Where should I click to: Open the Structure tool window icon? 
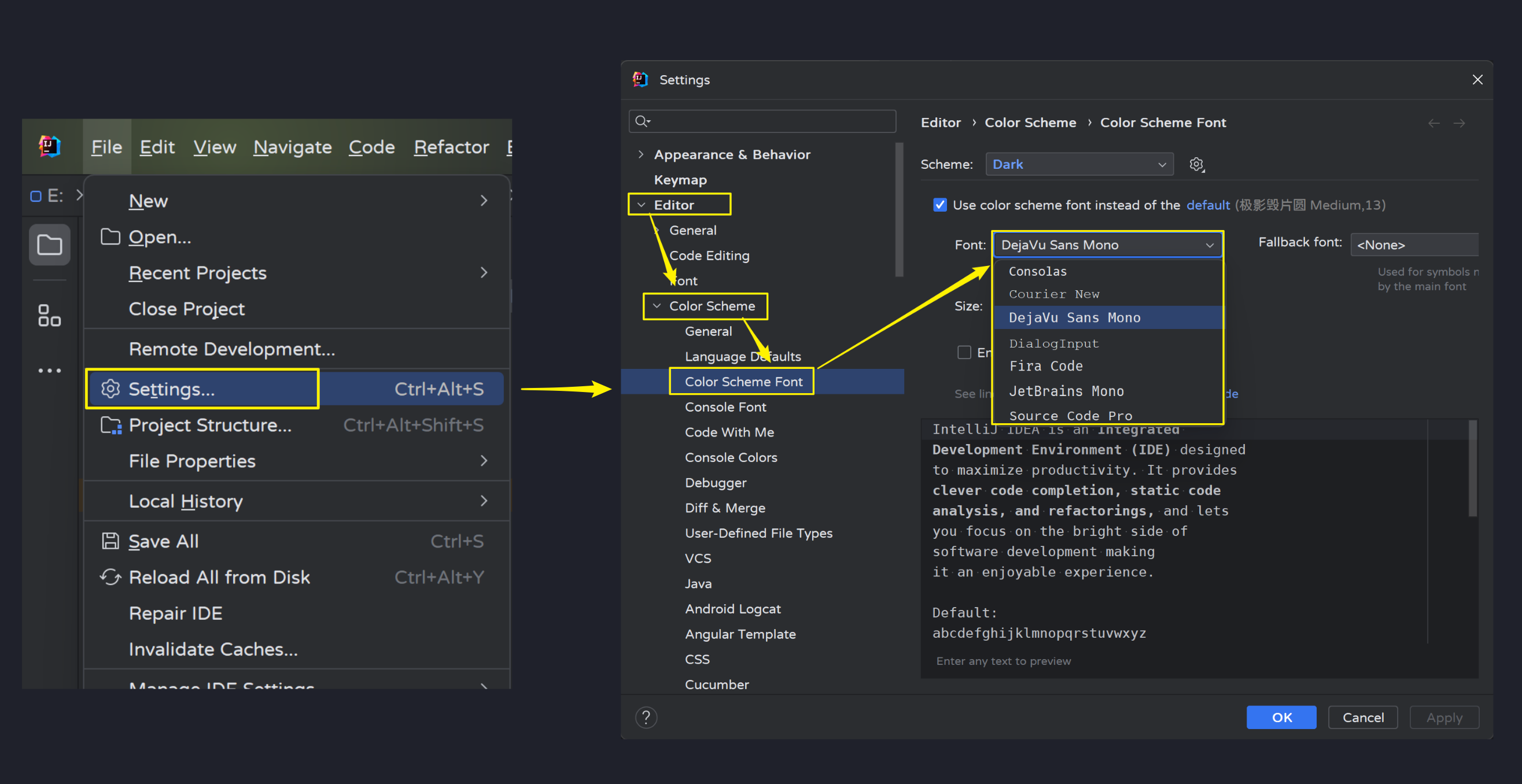pyautogui.click(x=50, y=315)
